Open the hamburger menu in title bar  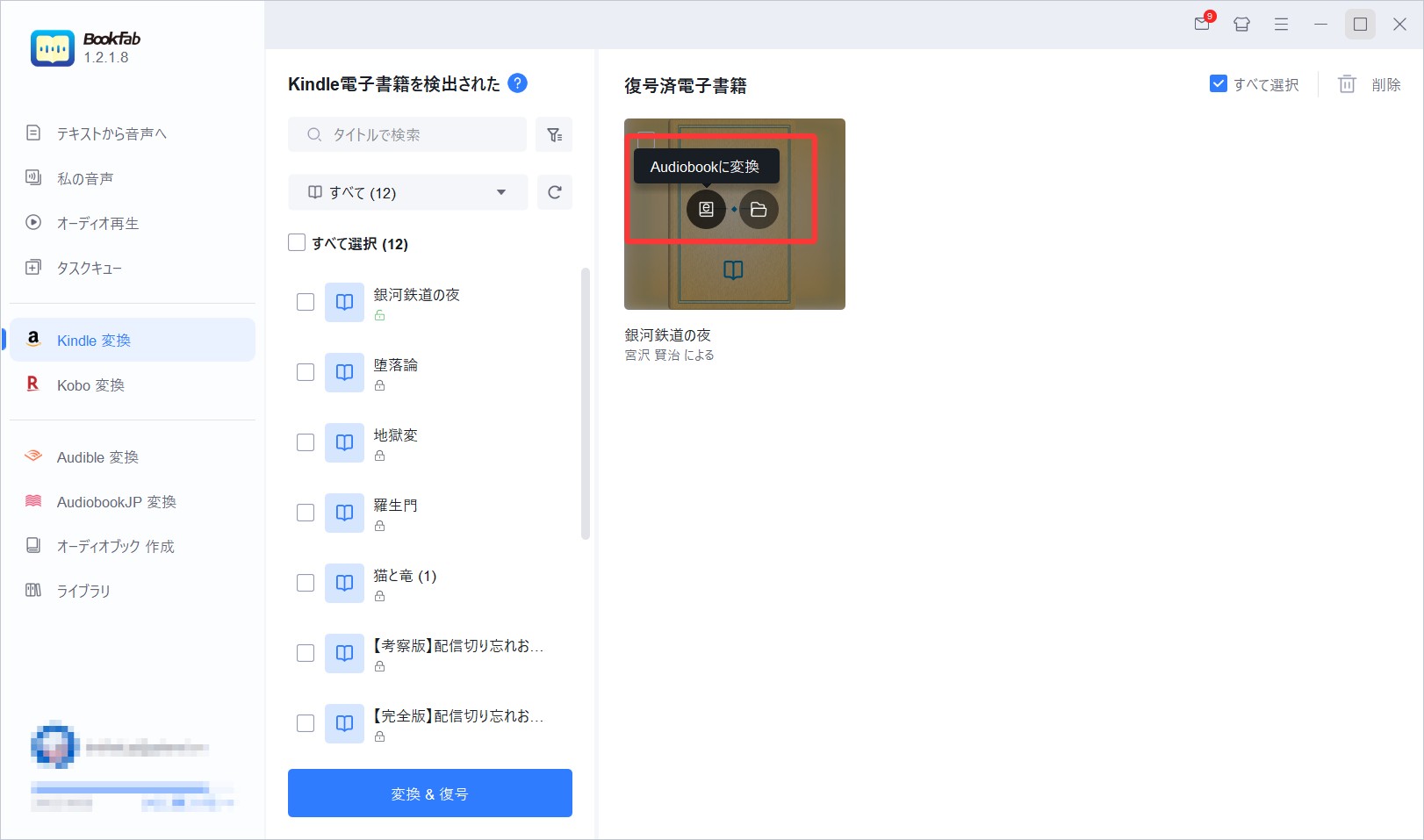pyautogui.click(x=1281, y=25)
